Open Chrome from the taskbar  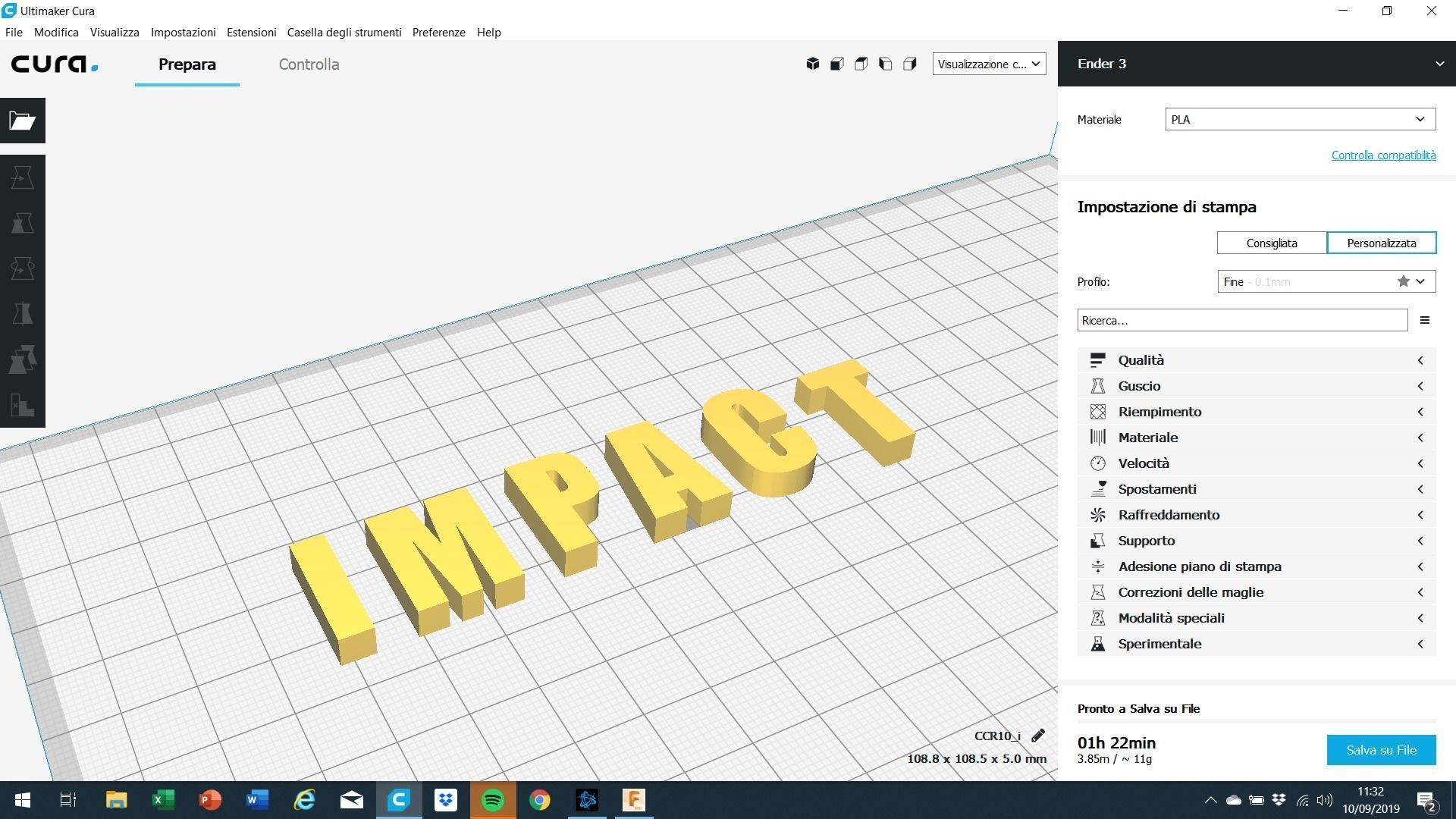pos(540,800)
